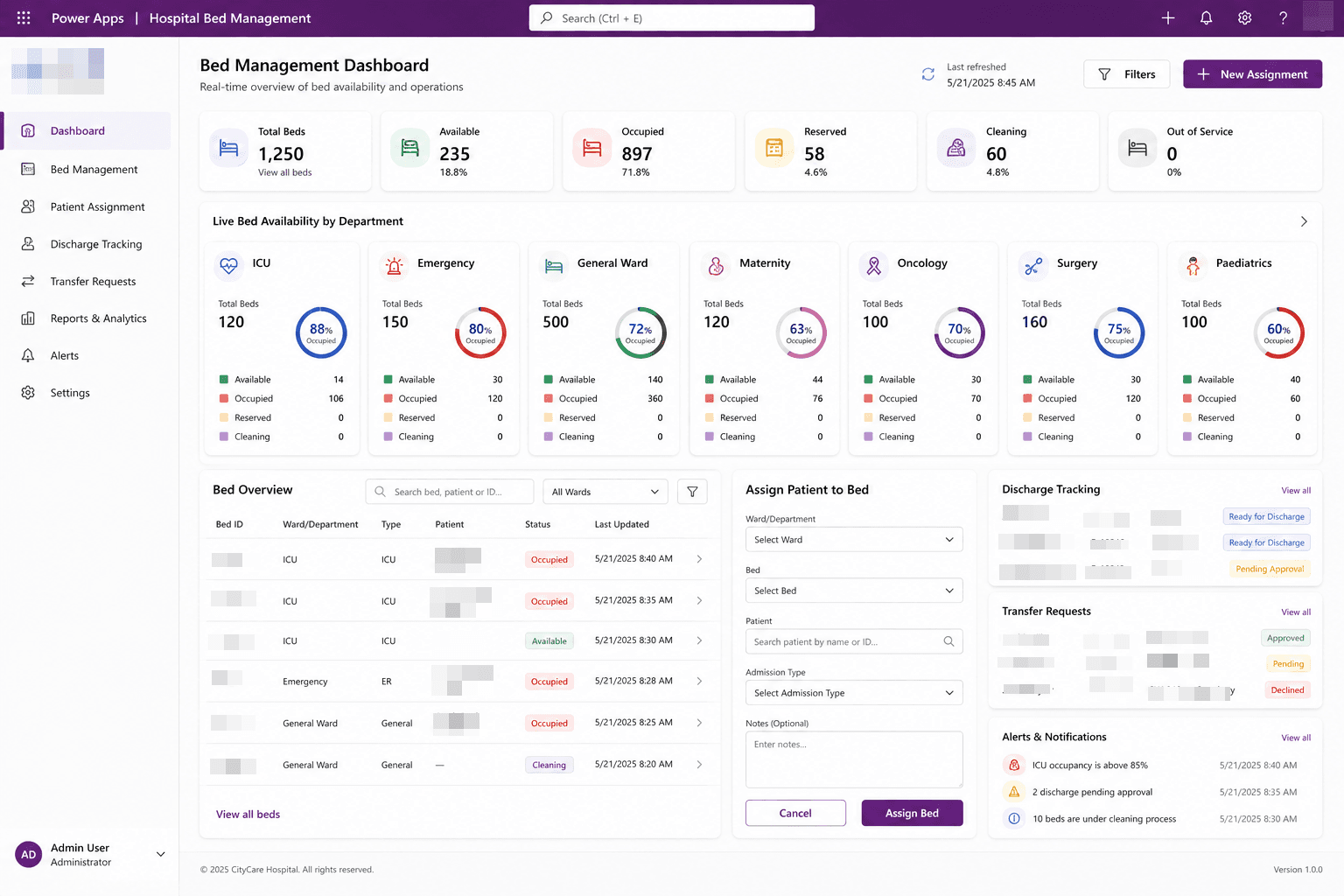Screen dimensions: 1344x896
Task: Click the refresh icon beside Last refreshed
Action: tap(928, 74)
